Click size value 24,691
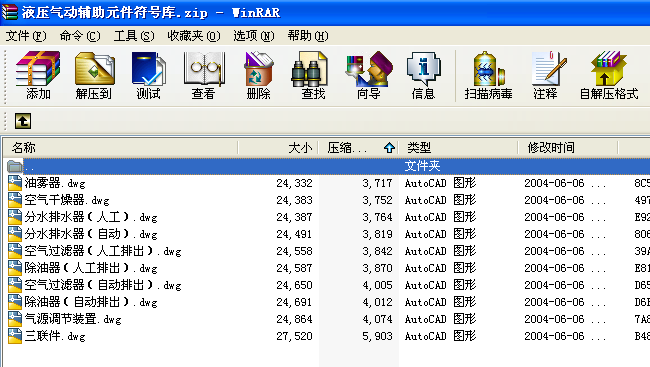The height and width of the screenshot is (367, 650). [x=294, y=302]
